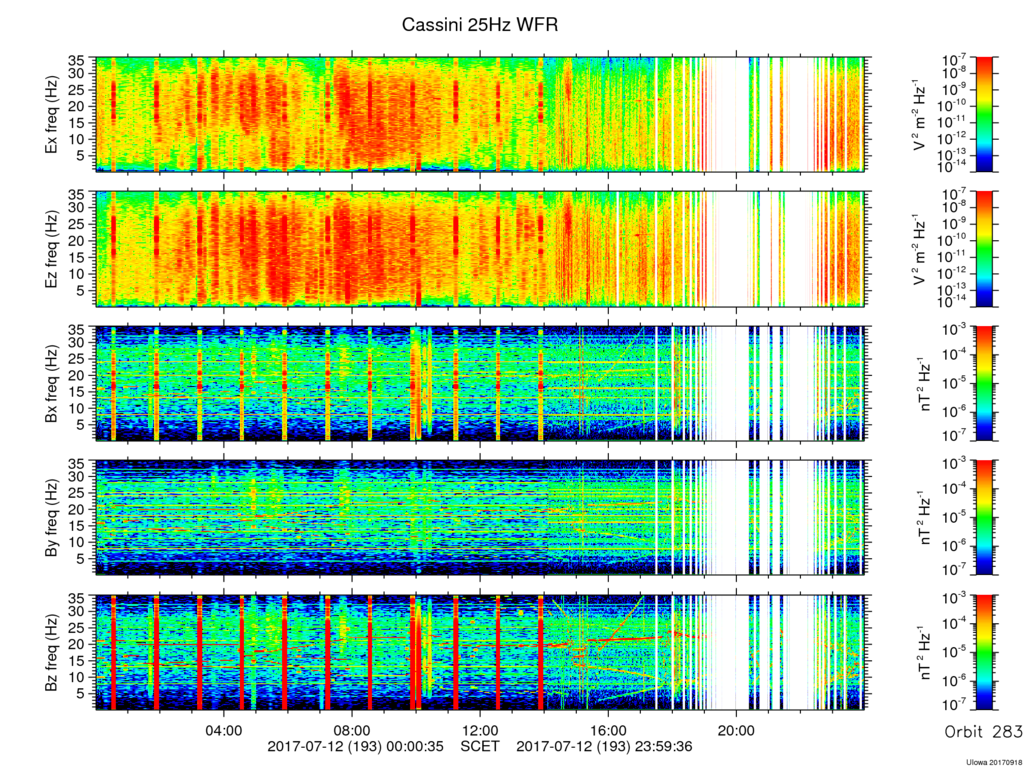This screenshot has height=767, width=1024.
Task: Select the "Ez freq (Hz)" axis label
Action: tap(51, 250)
